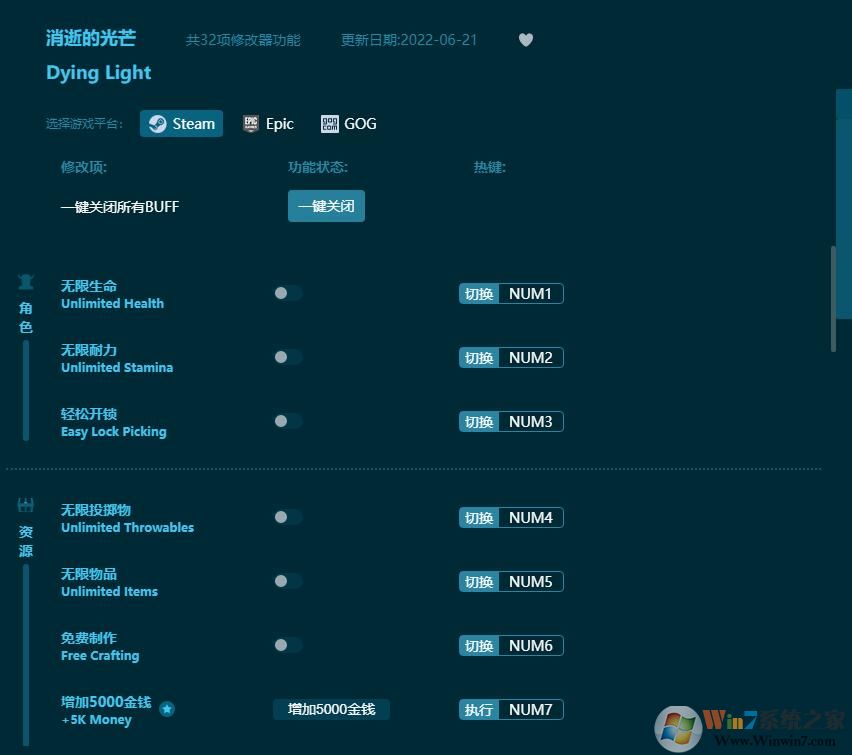Turn on the Free Crafting toggle
Viewport: 852px width, 755px height.
coord(288,645)
